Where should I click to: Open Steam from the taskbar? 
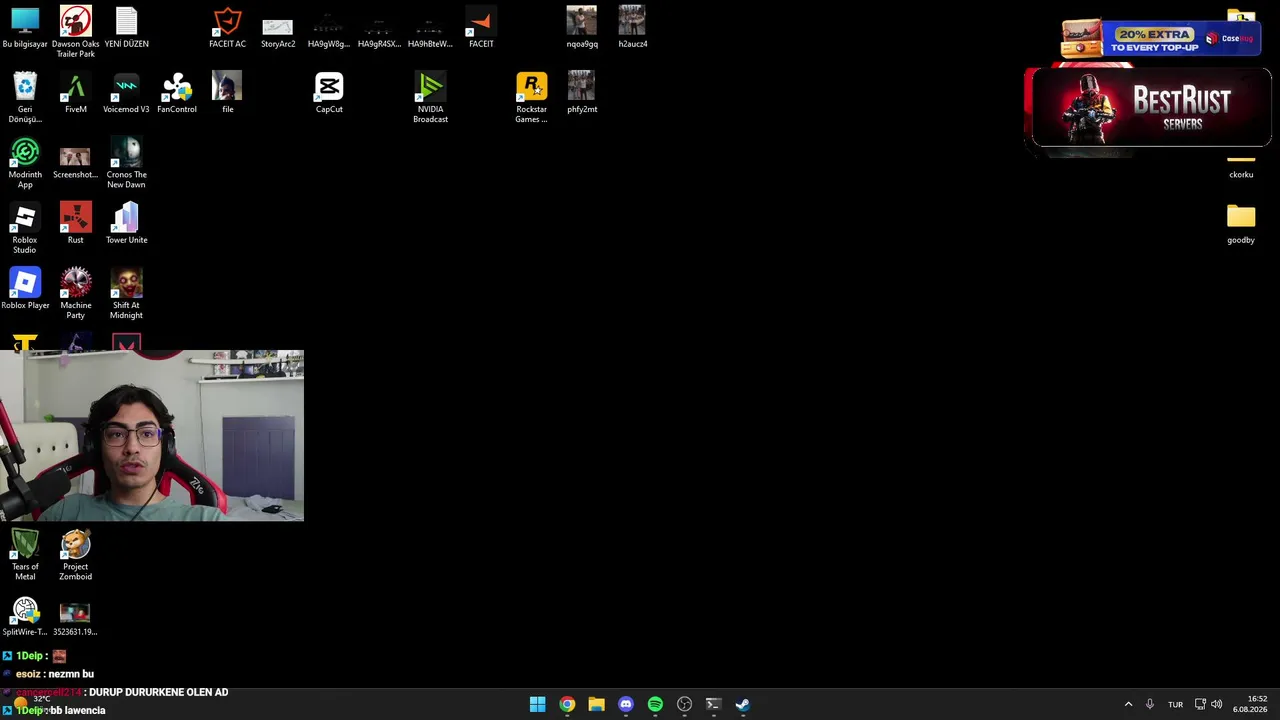pyautogui.click(x=743, y=704)
